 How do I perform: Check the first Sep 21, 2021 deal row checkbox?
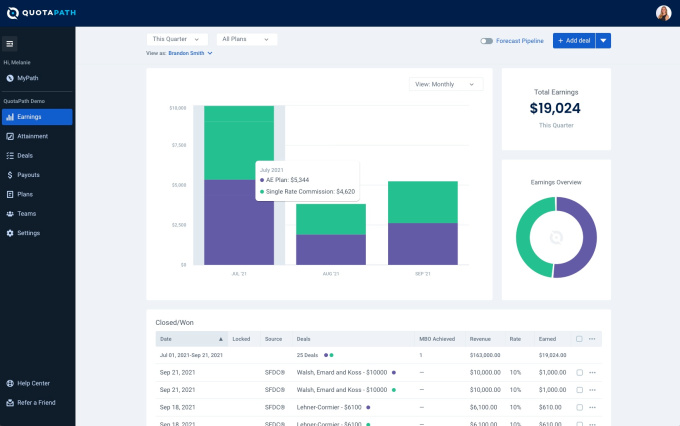pos(579,373)
